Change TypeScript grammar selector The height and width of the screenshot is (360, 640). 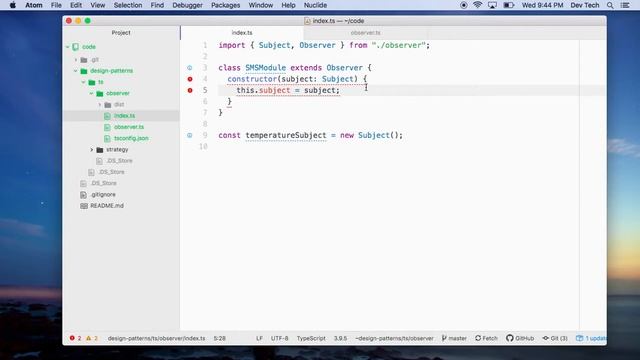tap(311, 338)
